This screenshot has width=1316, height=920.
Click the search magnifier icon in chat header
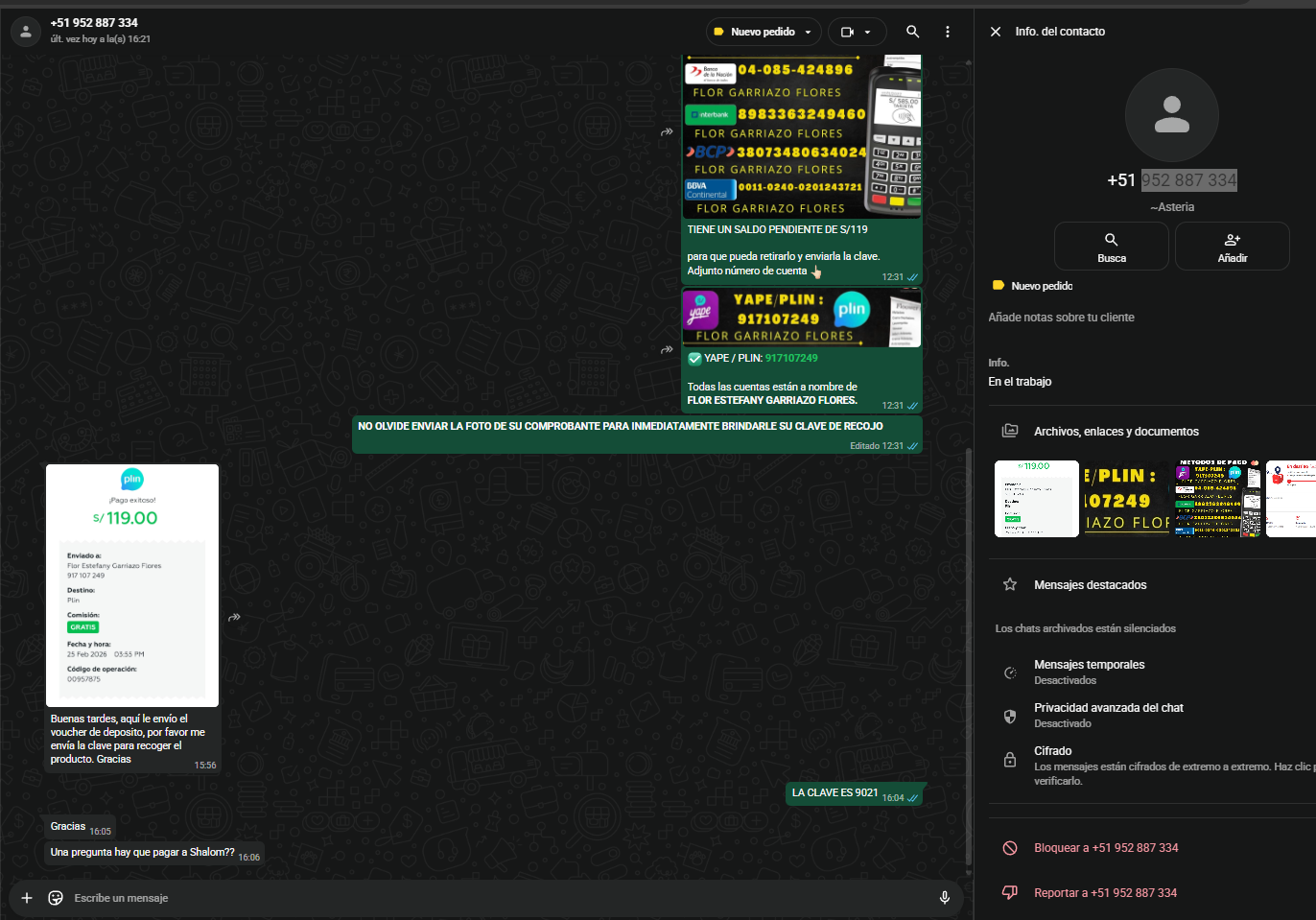point(912,32)
